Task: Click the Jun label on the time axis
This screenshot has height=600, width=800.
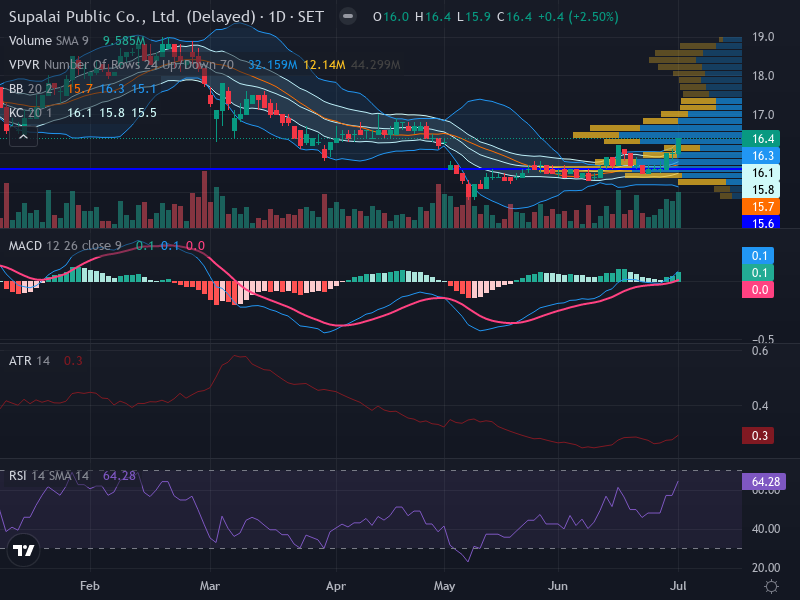Action: click(x=558, y=586)
